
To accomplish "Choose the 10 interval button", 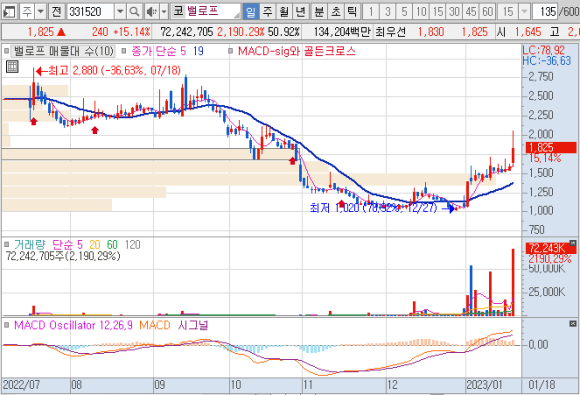I will point(421,12).
